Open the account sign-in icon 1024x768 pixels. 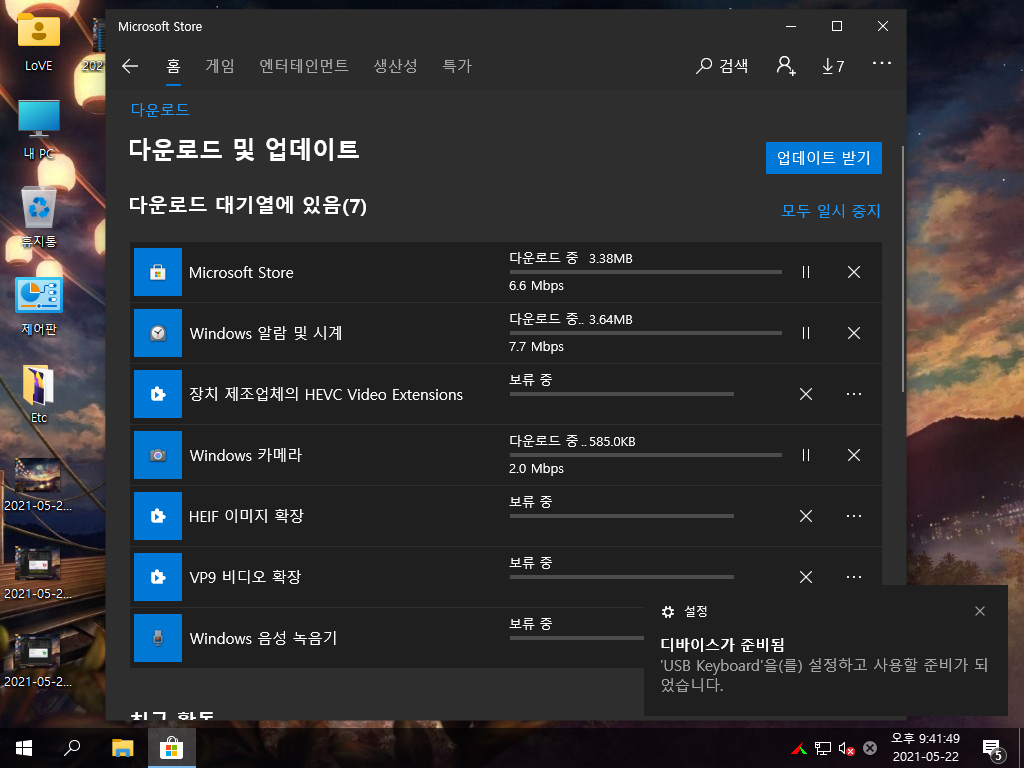point(786,66)
